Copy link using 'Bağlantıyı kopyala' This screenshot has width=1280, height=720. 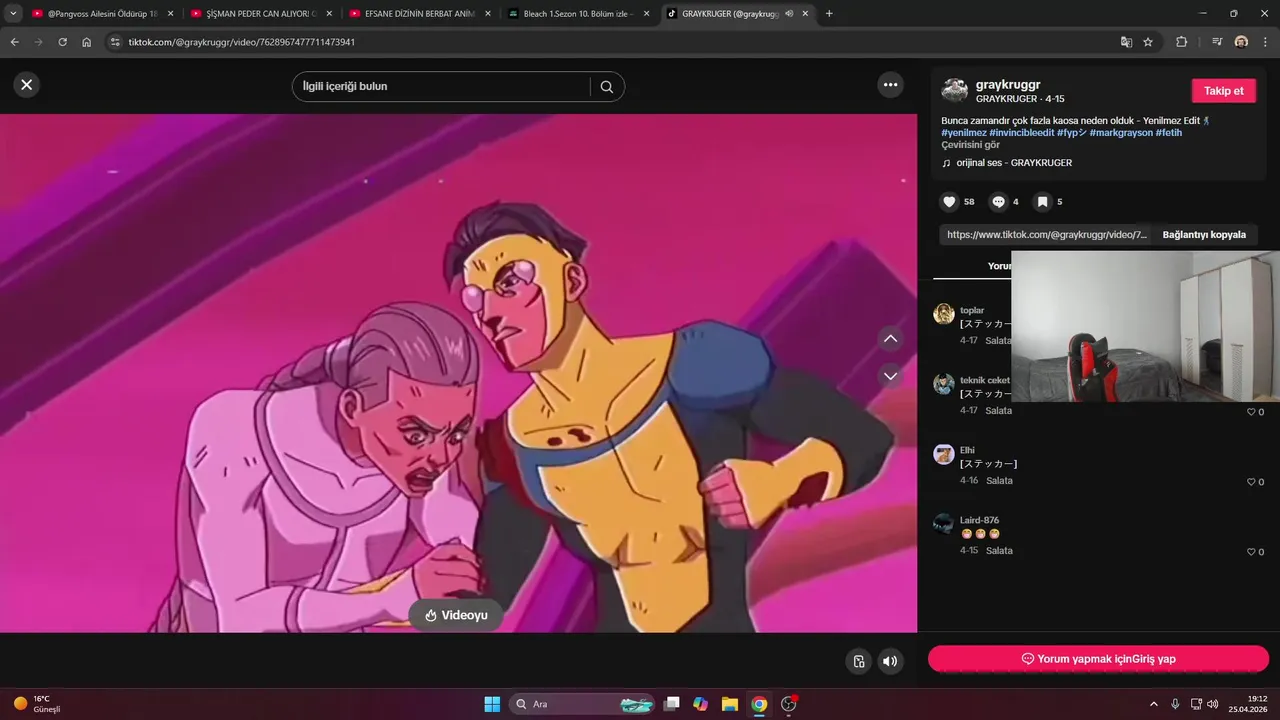pyautogui.click(x=1204, y=235)
